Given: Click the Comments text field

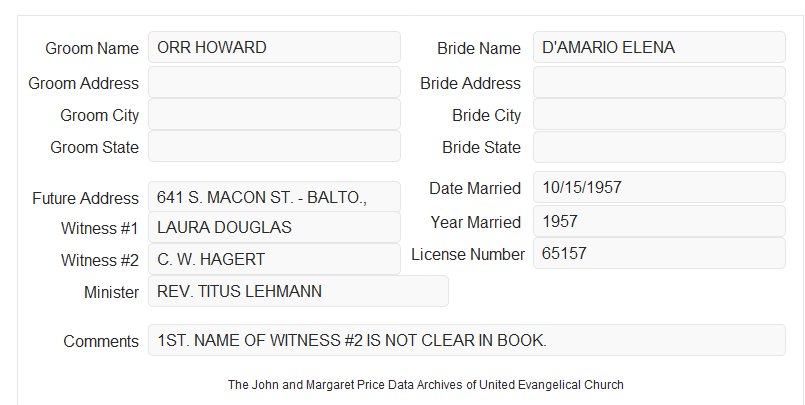Looking at the screenshot, I should [x=467, y=340].
